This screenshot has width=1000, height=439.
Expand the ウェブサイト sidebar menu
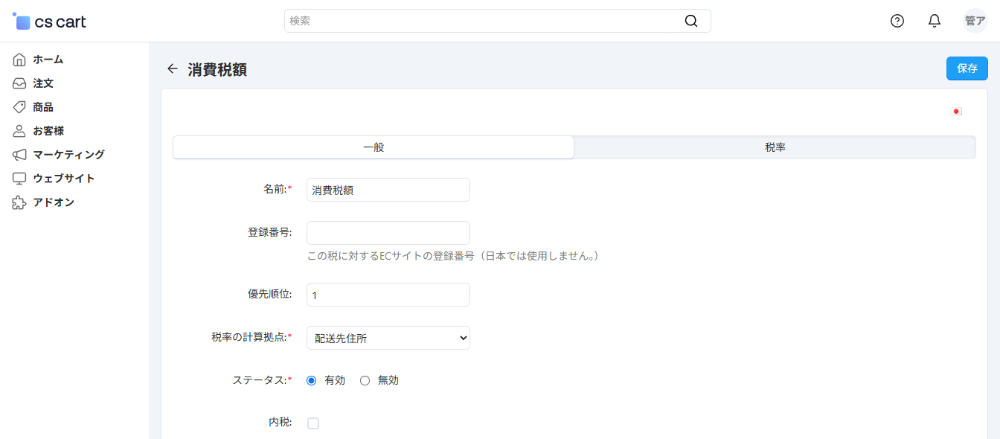pyautogui.click(x=63, y=178)
